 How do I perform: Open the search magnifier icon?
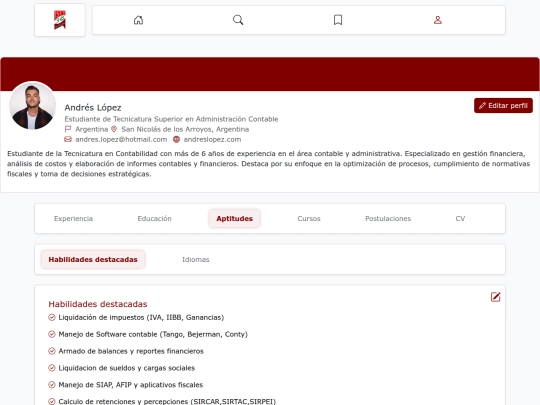coord(238,20)
